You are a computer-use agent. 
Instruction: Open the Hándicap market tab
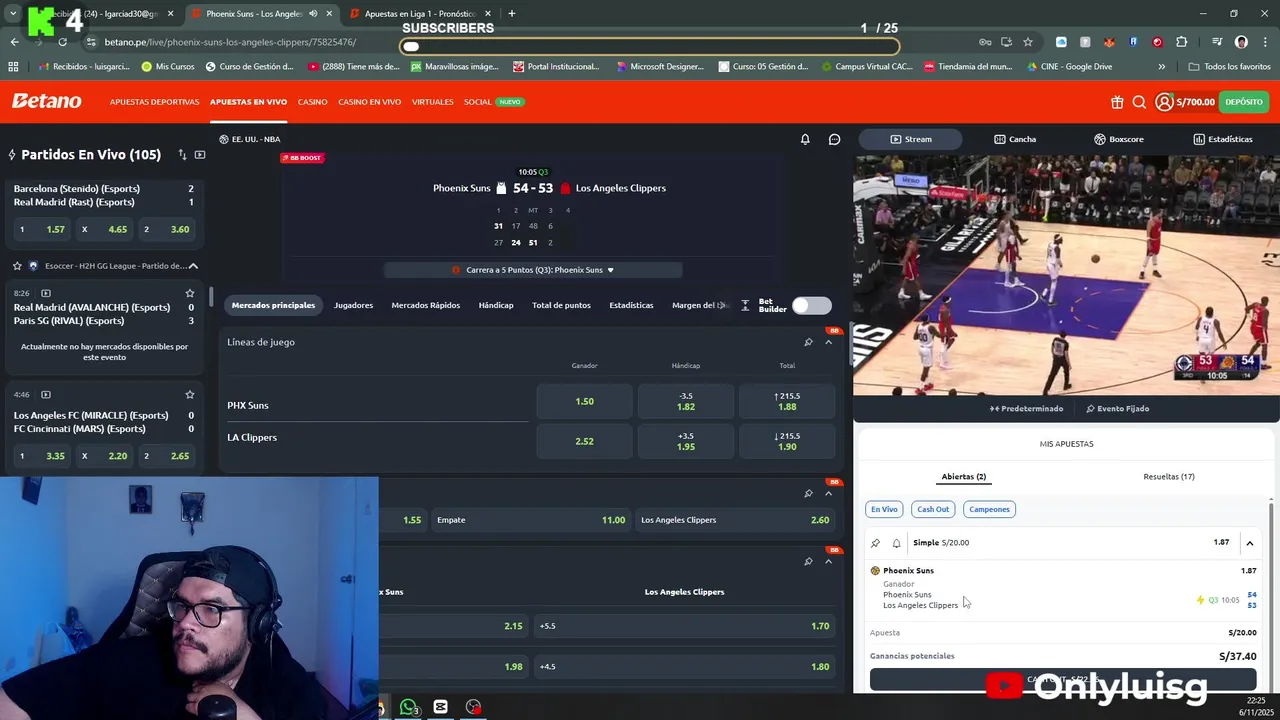tap(496, 305)
